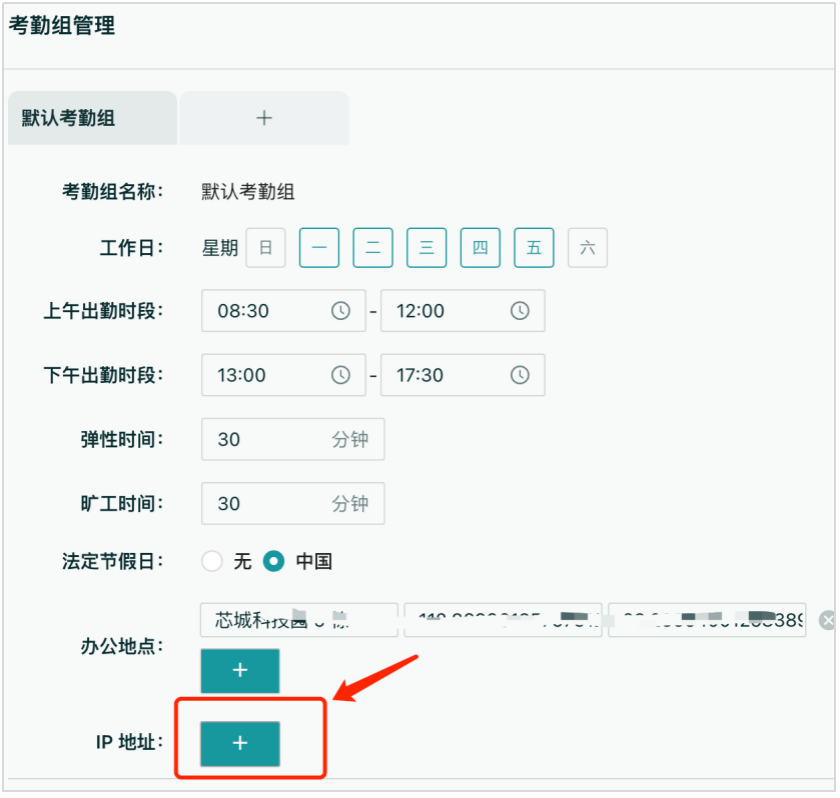Toggle Sunday (日) as workday
The height and width of the screenshot is (798, 840).
(x=266, y=248)
